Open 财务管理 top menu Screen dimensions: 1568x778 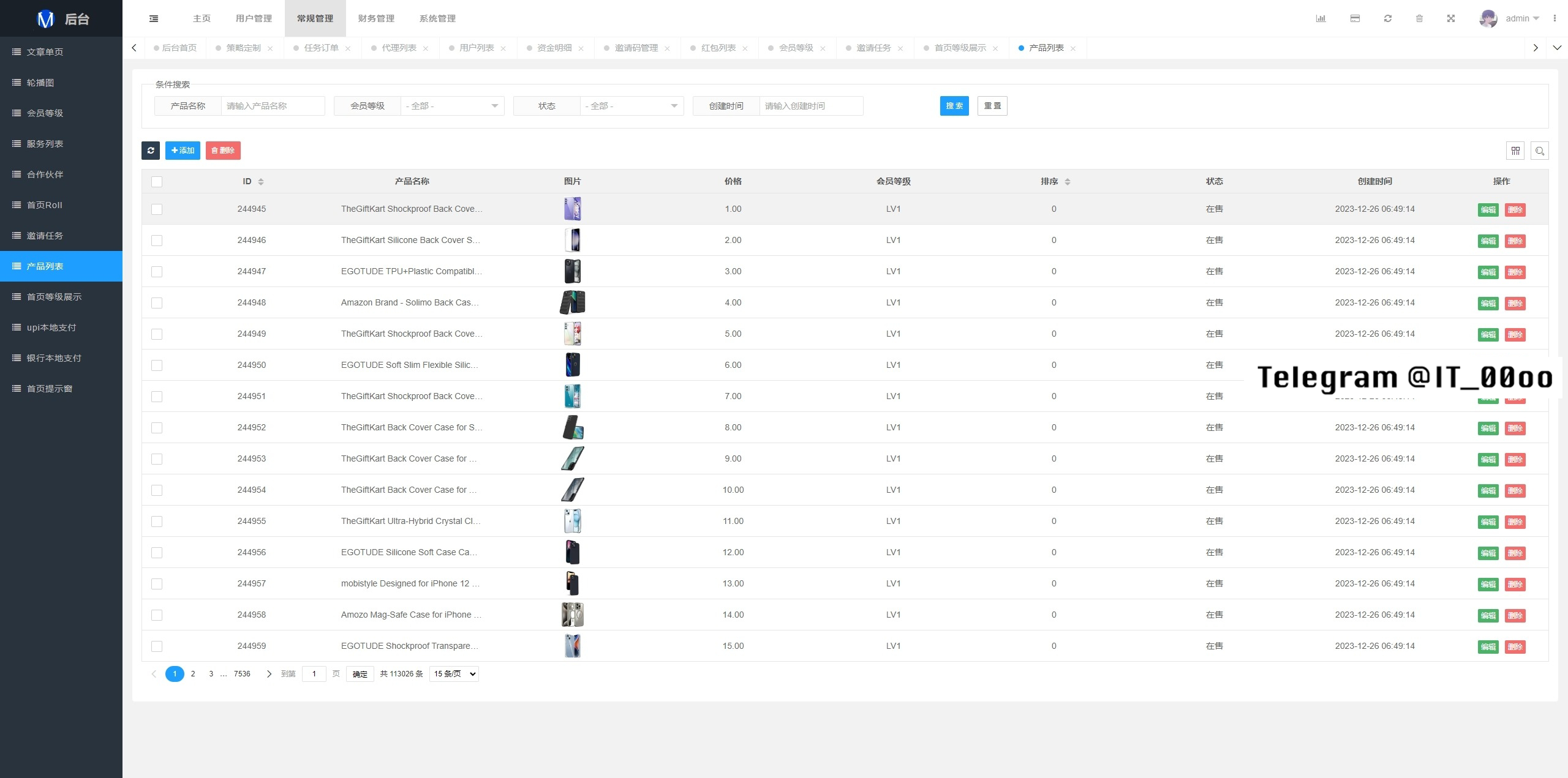click(377, 18)
